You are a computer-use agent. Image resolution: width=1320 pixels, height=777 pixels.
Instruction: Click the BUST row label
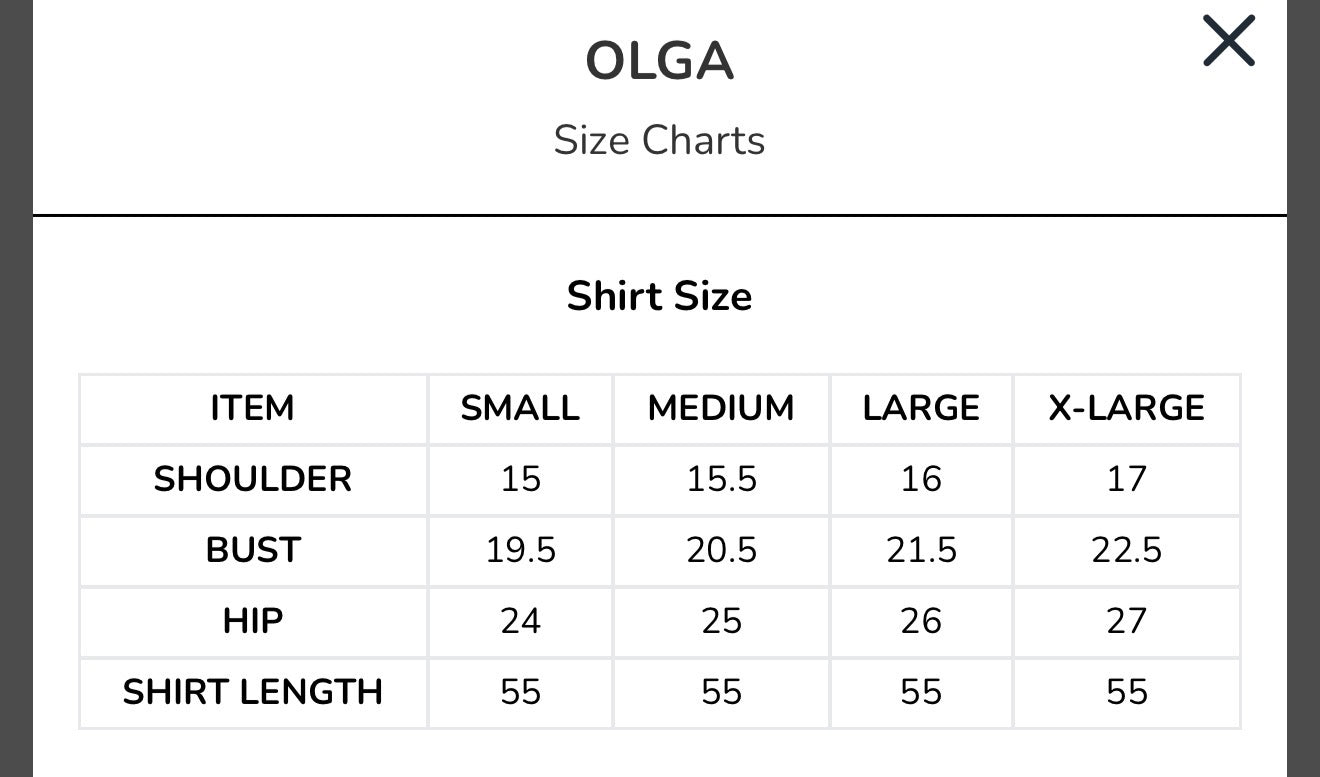coord(253,550)
